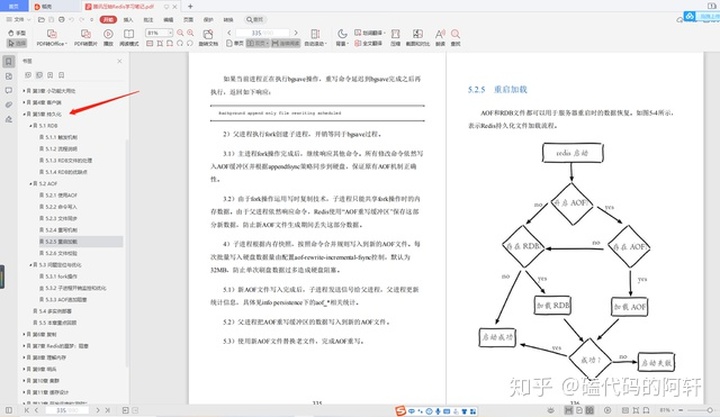Open PDF to image converter
720x417 pixels.
click(x=85, y=37)
